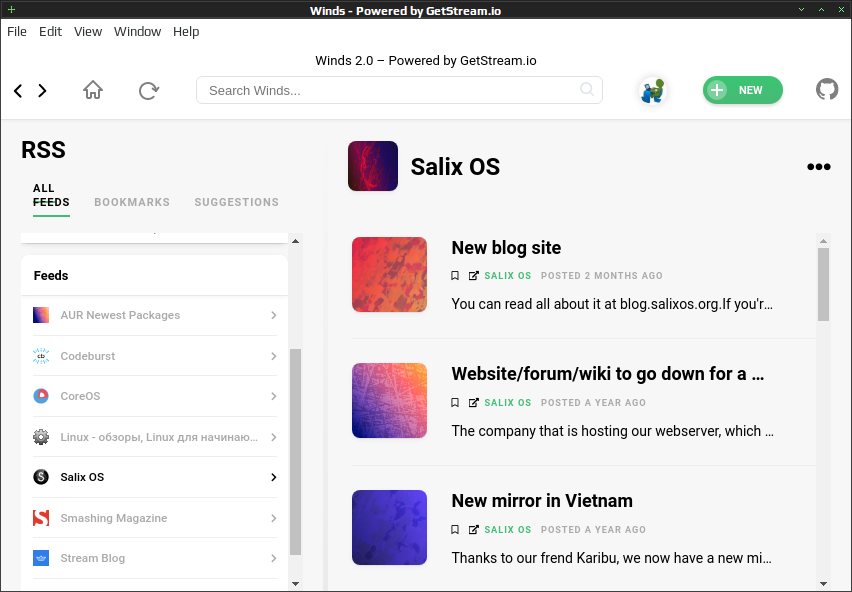Expand the Stream Blog chevron
Screen dimensions: 852x592
pos(273,558)
